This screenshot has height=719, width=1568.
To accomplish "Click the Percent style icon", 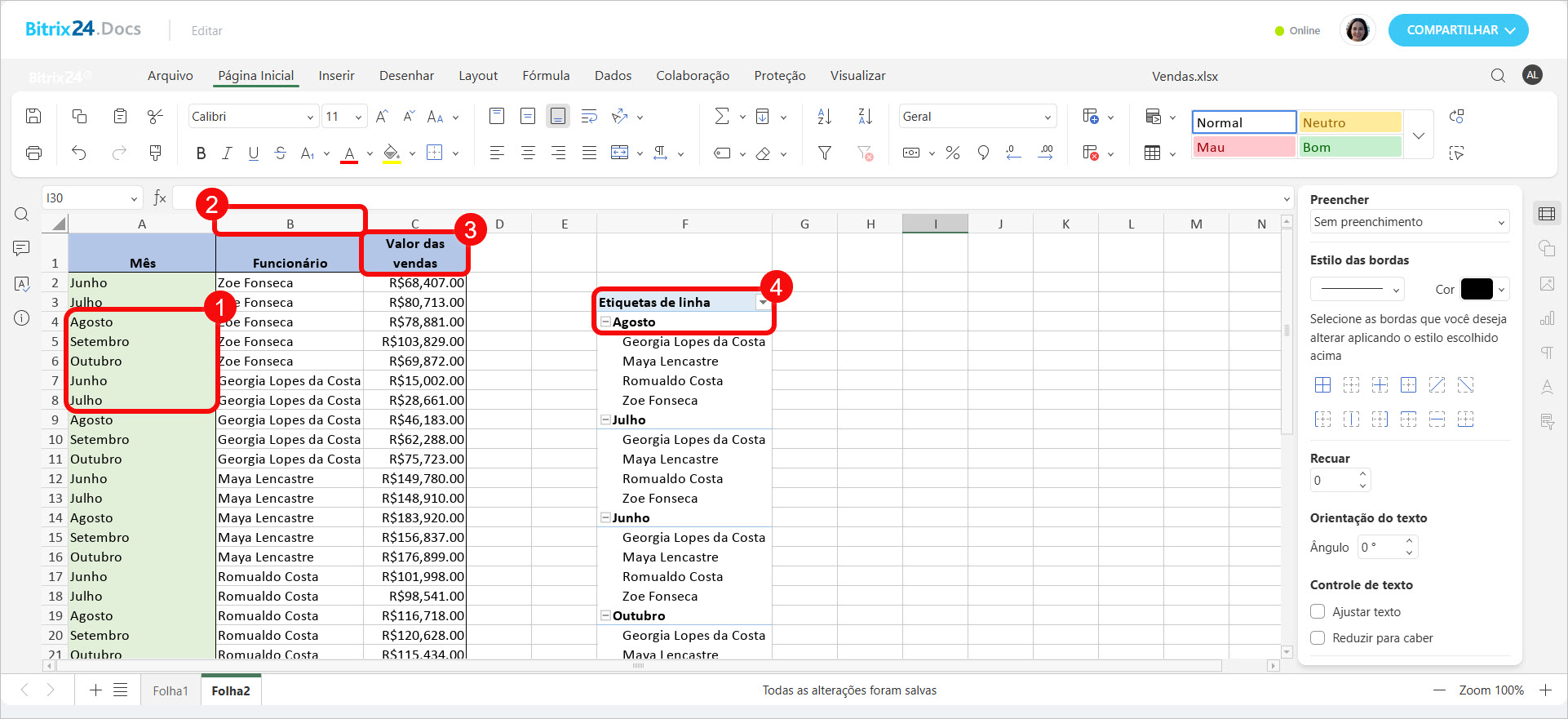I will point(952,153).
